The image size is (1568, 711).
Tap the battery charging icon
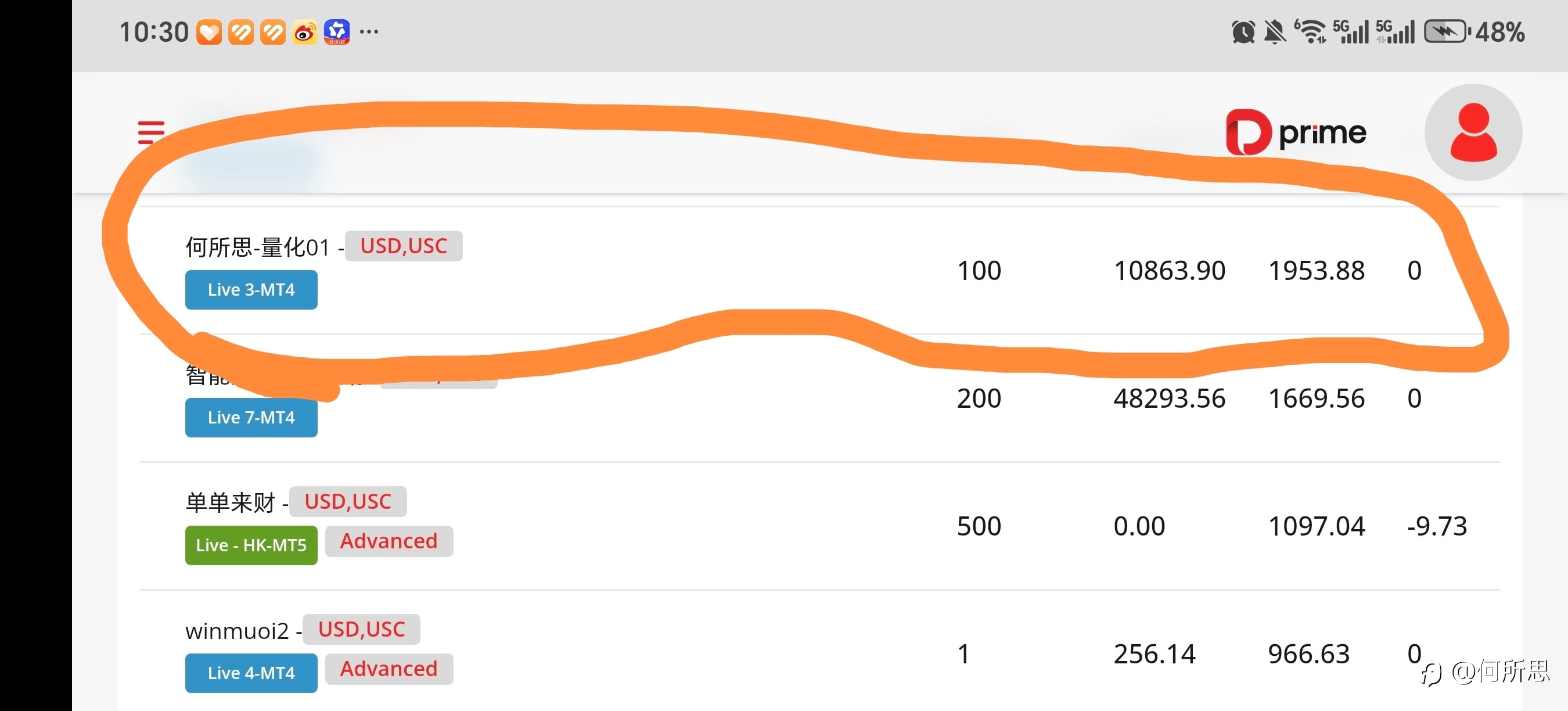pos(1446,33)
